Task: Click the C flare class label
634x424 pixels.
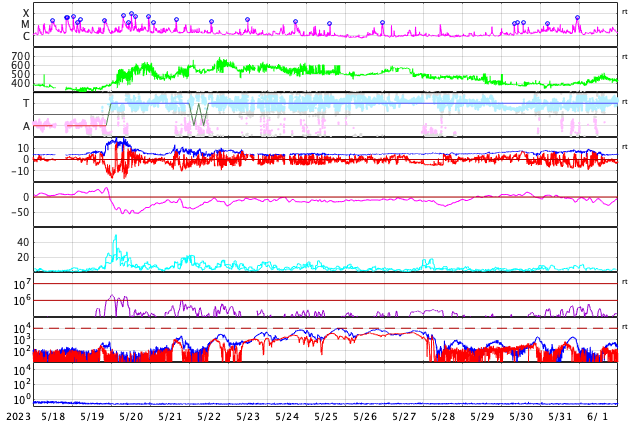Action: click(26, 36)
